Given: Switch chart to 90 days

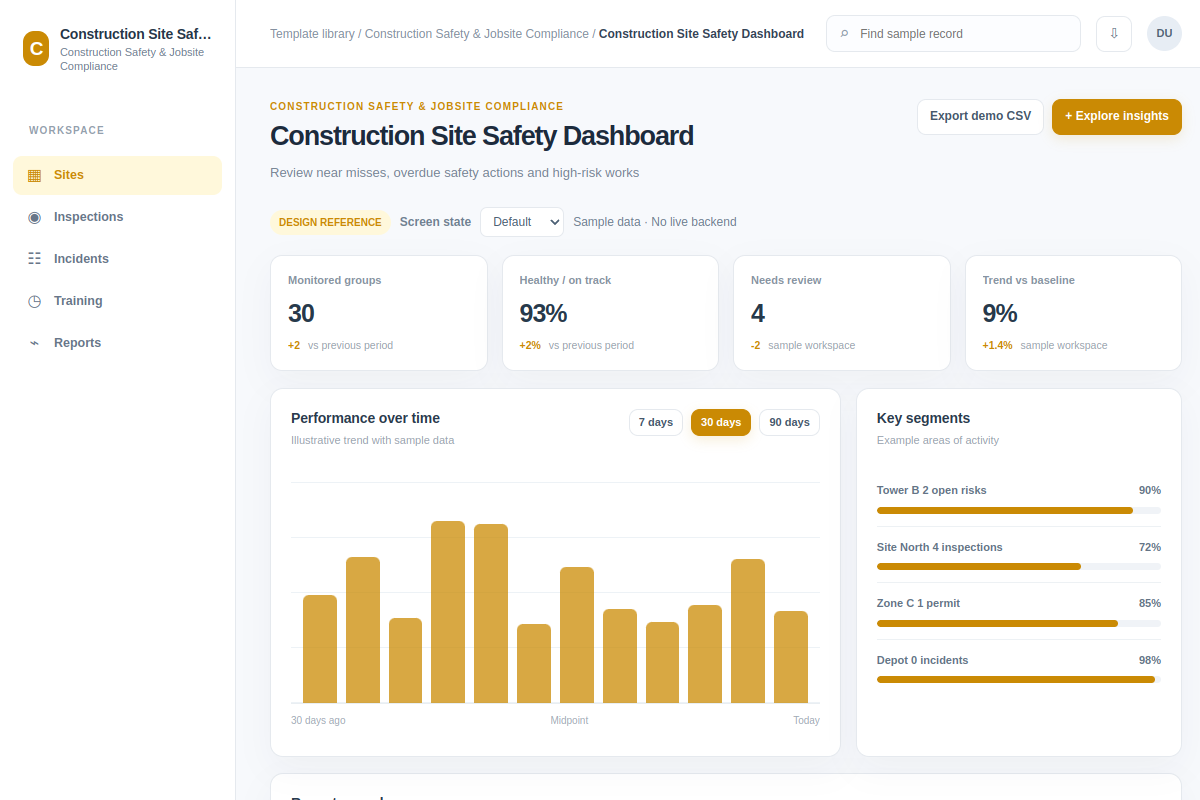Looking at the screenshot, I should (789, 422).
